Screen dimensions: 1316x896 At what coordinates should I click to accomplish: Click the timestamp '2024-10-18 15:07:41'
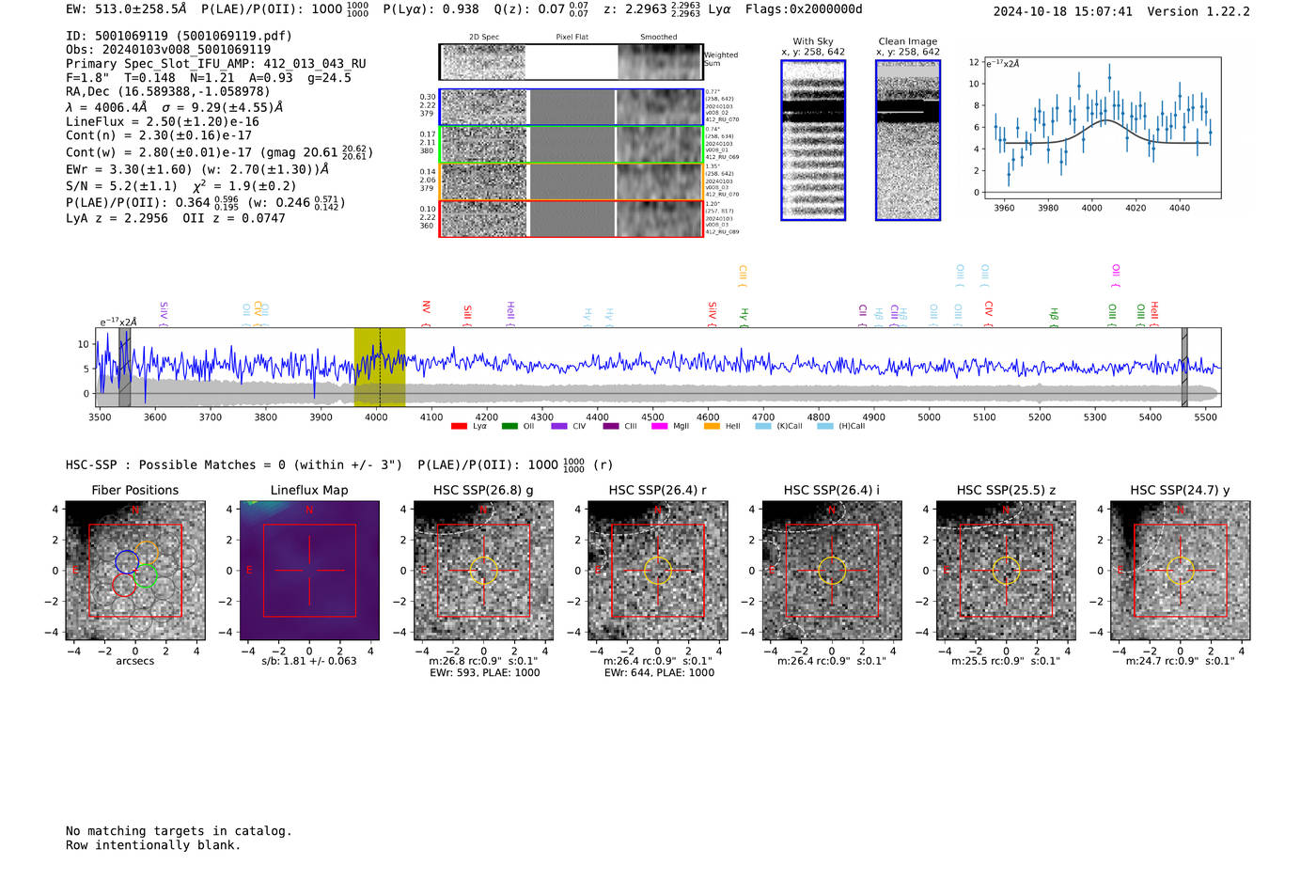(x=1063, y=11)
